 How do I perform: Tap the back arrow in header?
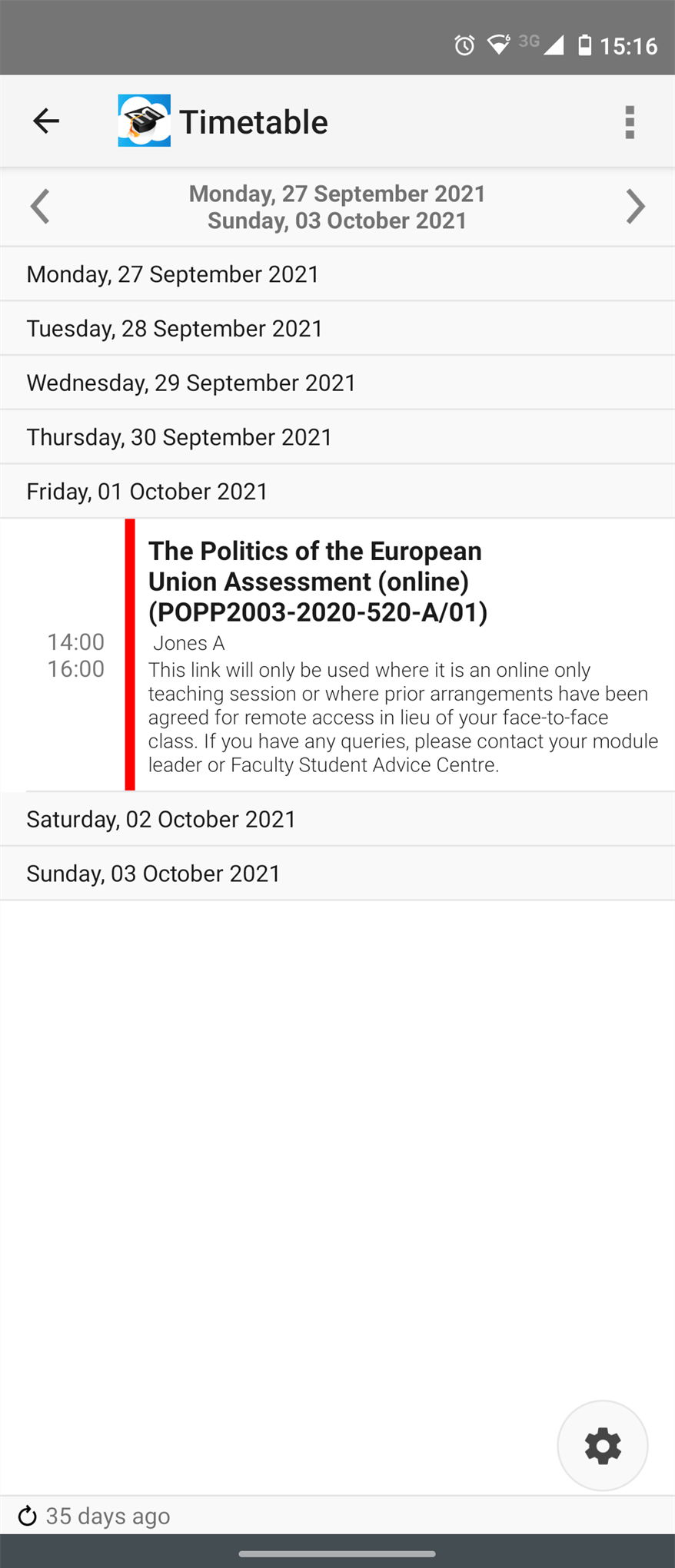[46, 121]
